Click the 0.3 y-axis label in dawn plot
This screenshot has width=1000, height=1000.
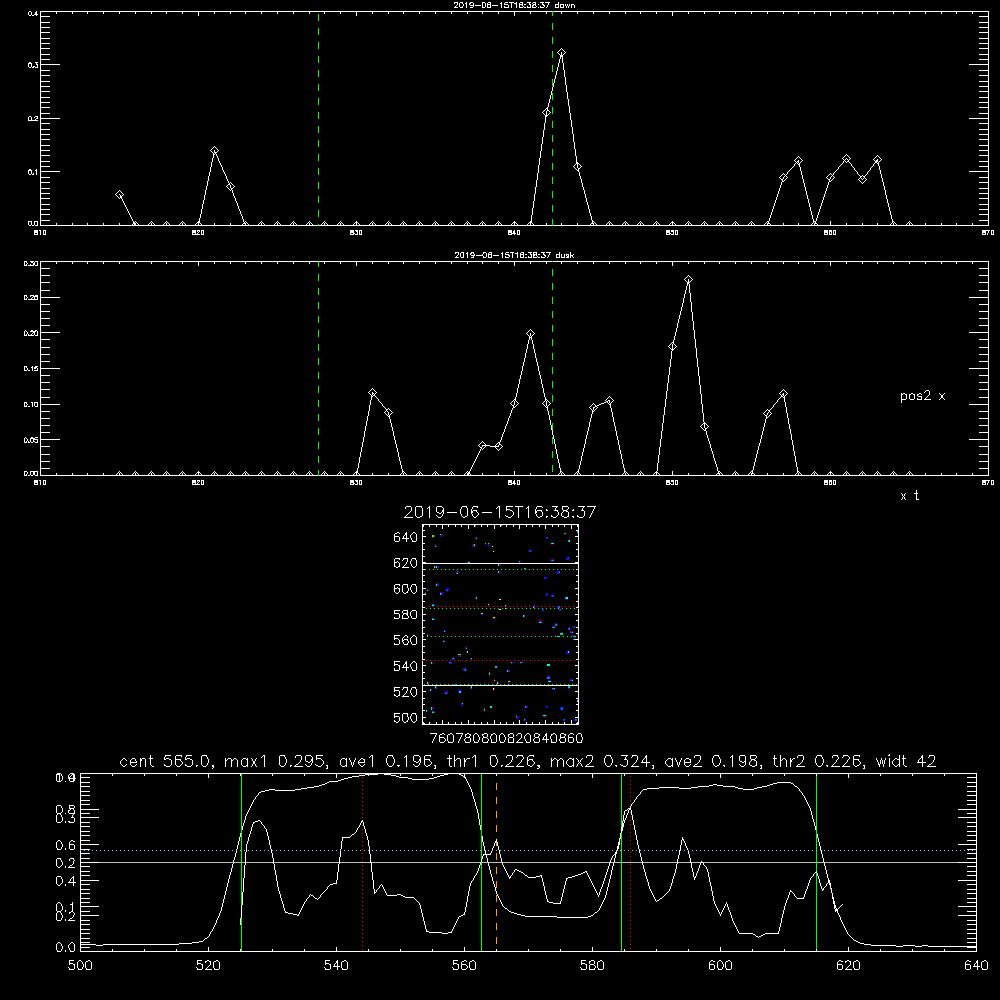(31, 64)
